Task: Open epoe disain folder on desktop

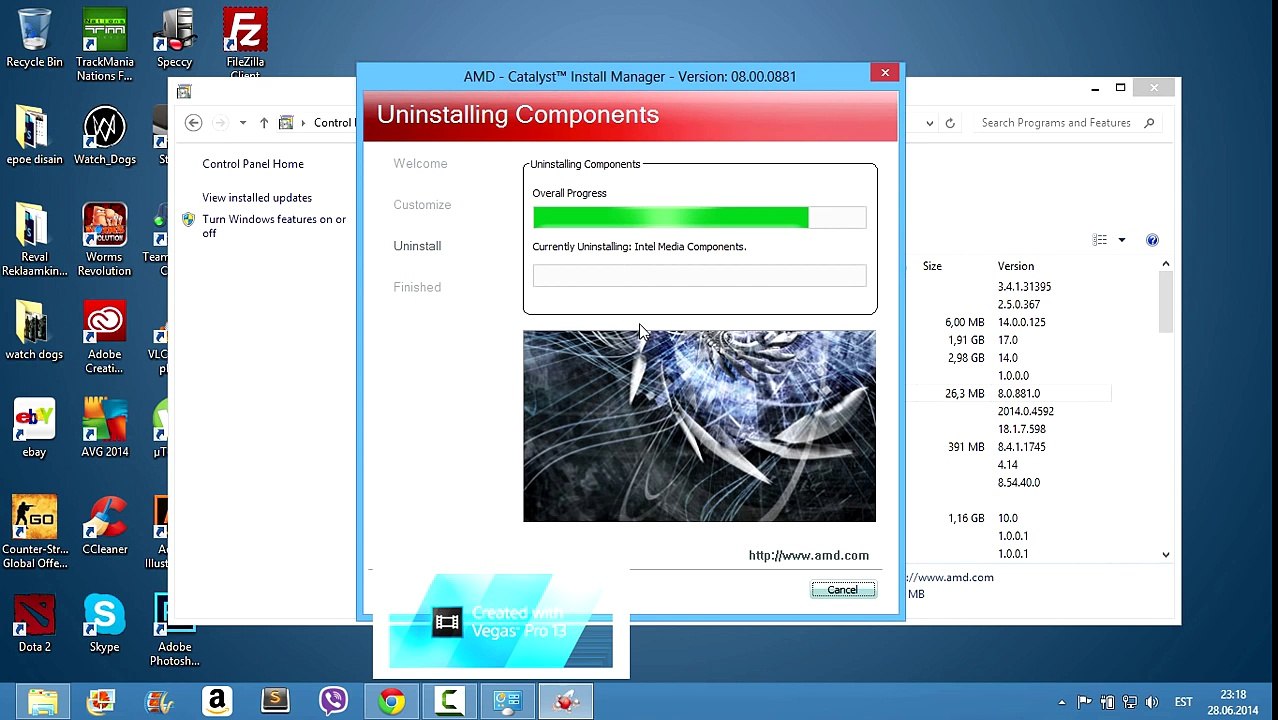Action: [x=34, y=136]
